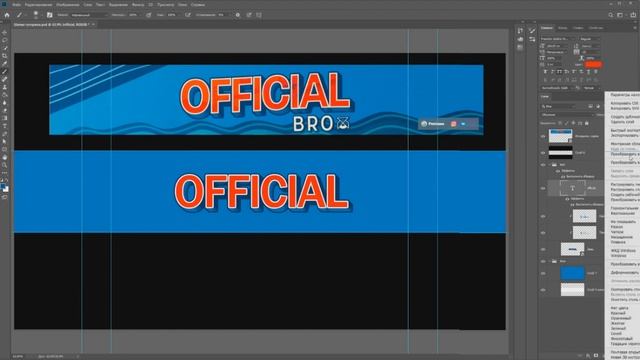
Task: Open the font style dropdown in Character panel
Action: coord(589,39)
